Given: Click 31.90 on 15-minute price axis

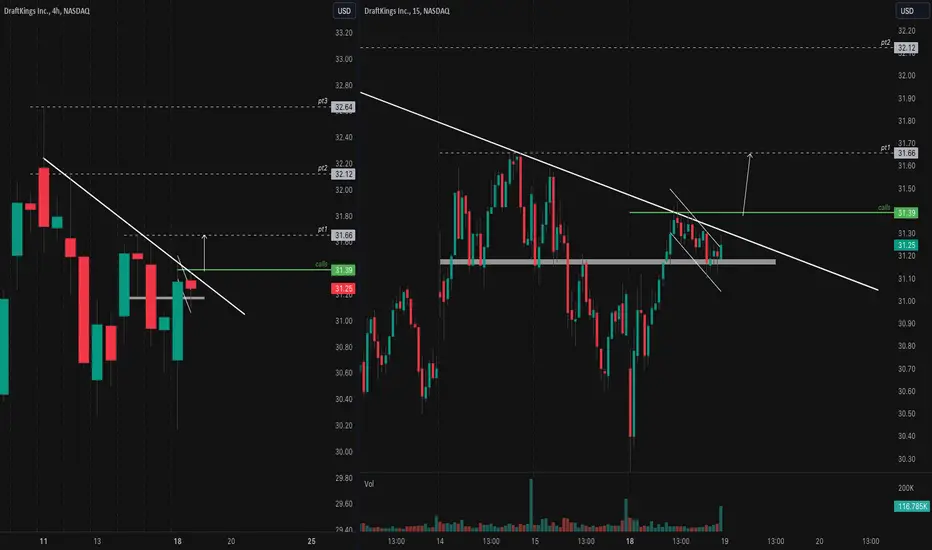Looking at the screenshot, I should [906, 98].
